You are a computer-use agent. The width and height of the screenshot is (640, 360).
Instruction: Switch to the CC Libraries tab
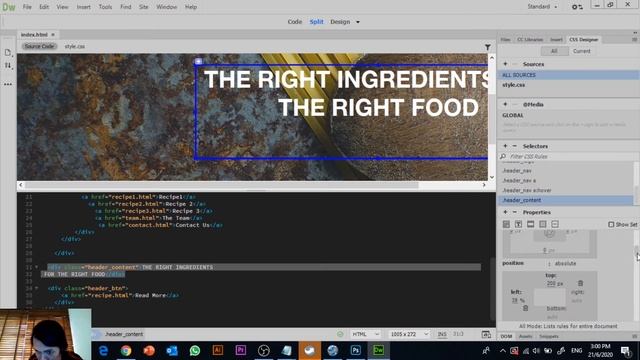point(530,40)
